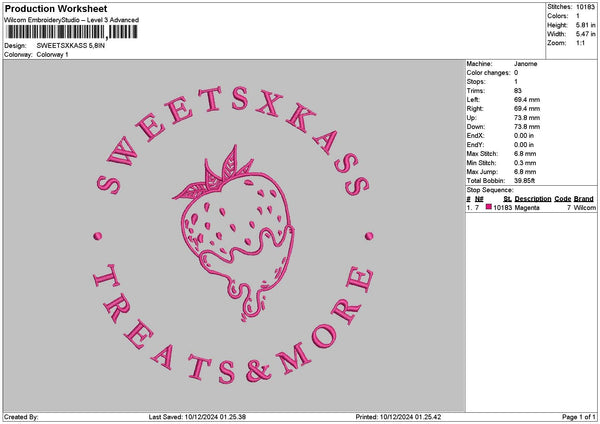This screenshot has width=600, height=424.
Task: Click the right magenta dot on the circle
Action: click(369, 236)
